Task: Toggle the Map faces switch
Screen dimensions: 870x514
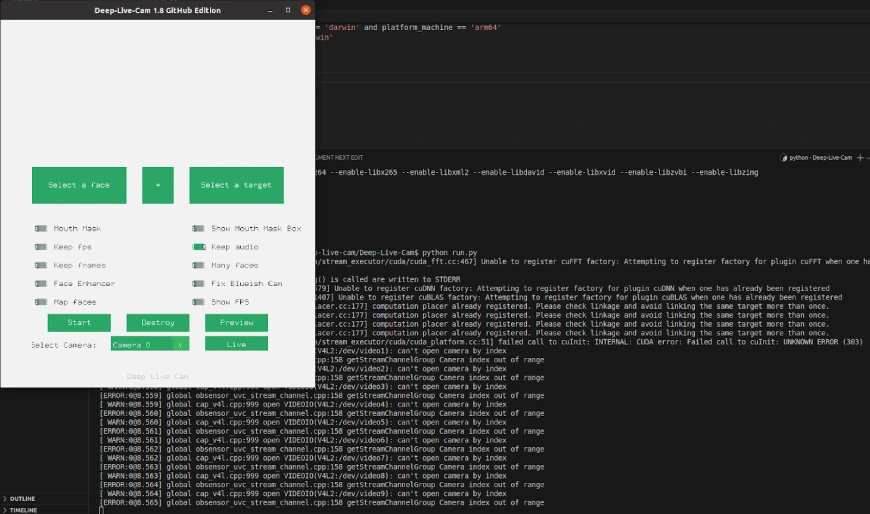Action: [x=41, y=302]
